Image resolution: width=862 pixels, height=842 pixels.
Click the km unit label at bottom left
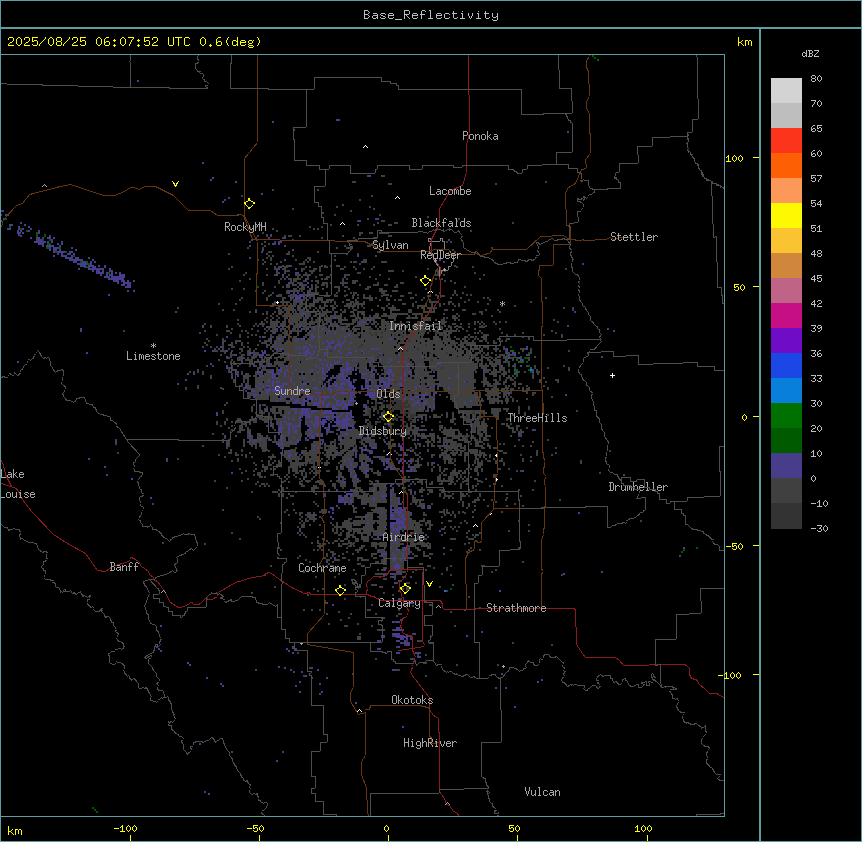pos(15,830)
